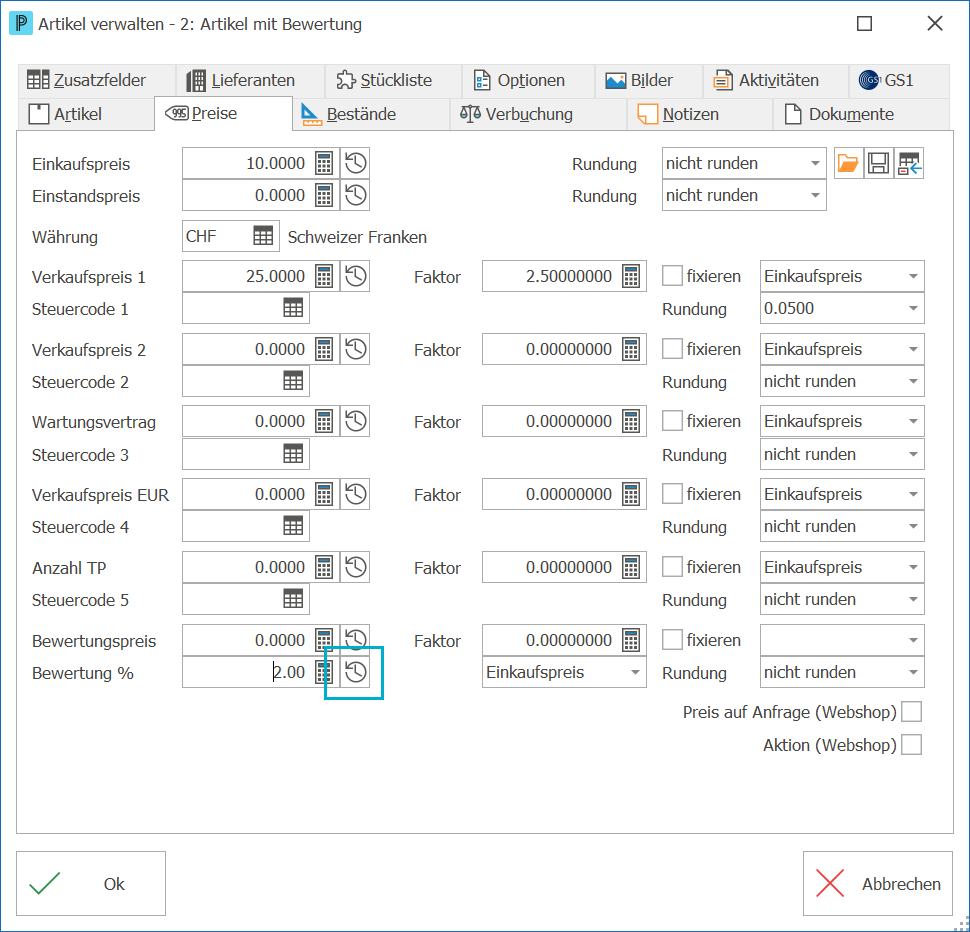Tick fixieren checkbox for Wartungsvertrag
The width and height of the screenshot is (970, 932).
point(672,421)
